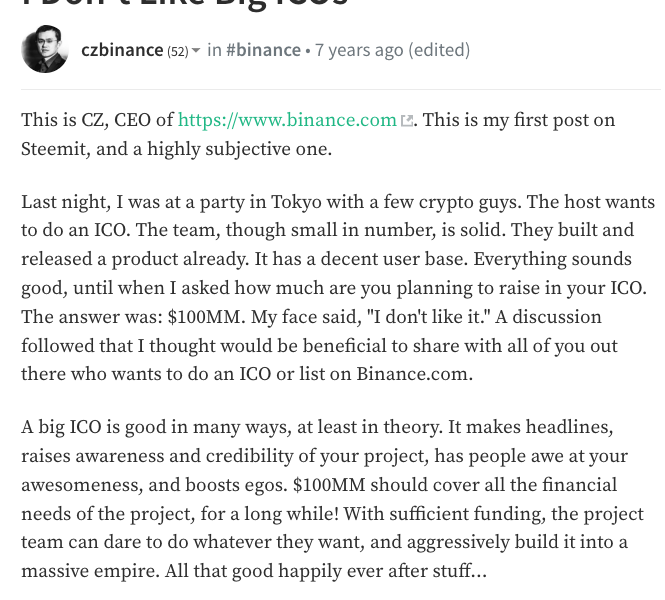The image size is (665, 600).
Task: Click the phrase "Last night" in the post
Action: click(x=66, y=202)
